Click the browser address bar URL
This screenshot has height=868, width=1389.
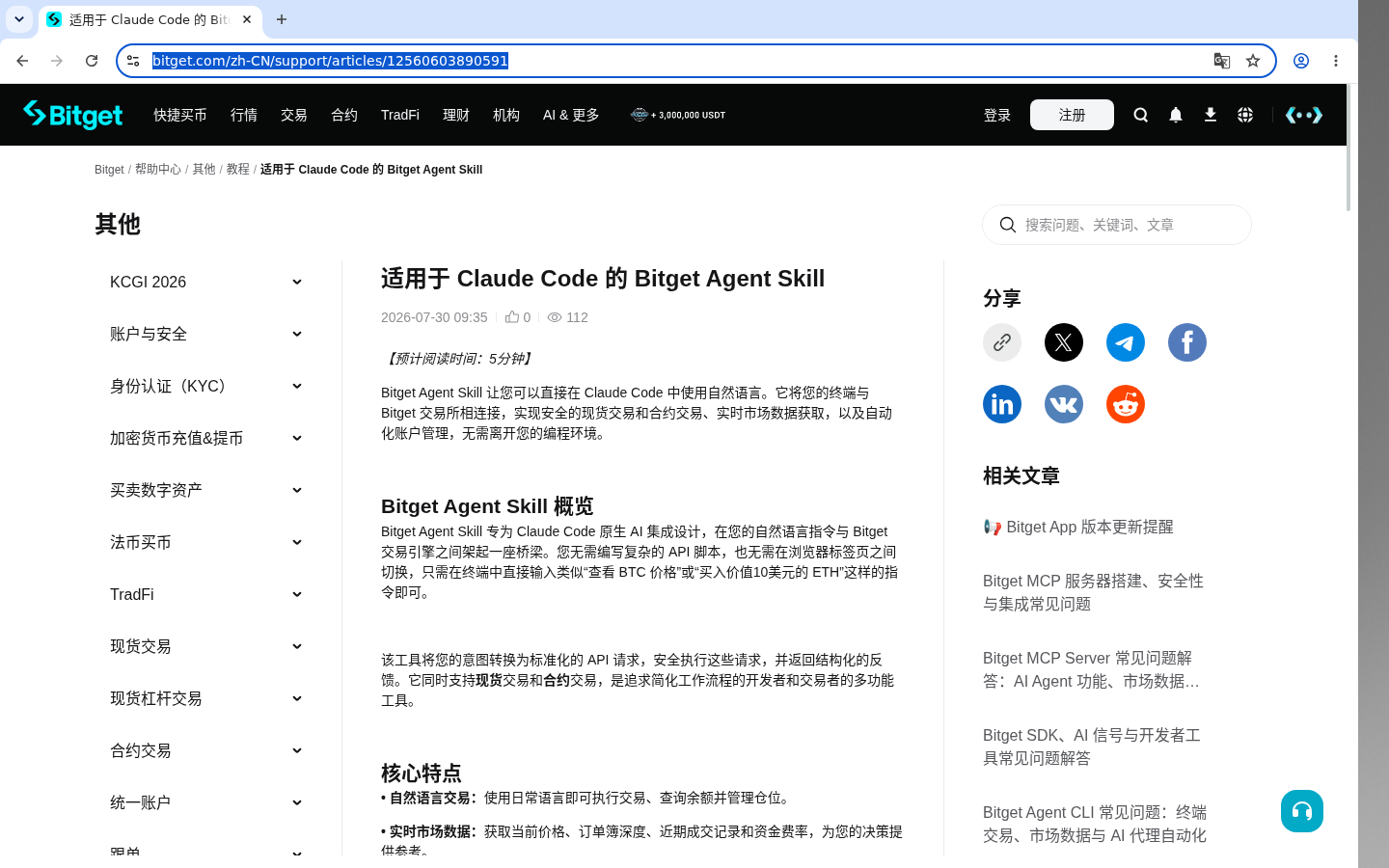[x=330, y=61]
